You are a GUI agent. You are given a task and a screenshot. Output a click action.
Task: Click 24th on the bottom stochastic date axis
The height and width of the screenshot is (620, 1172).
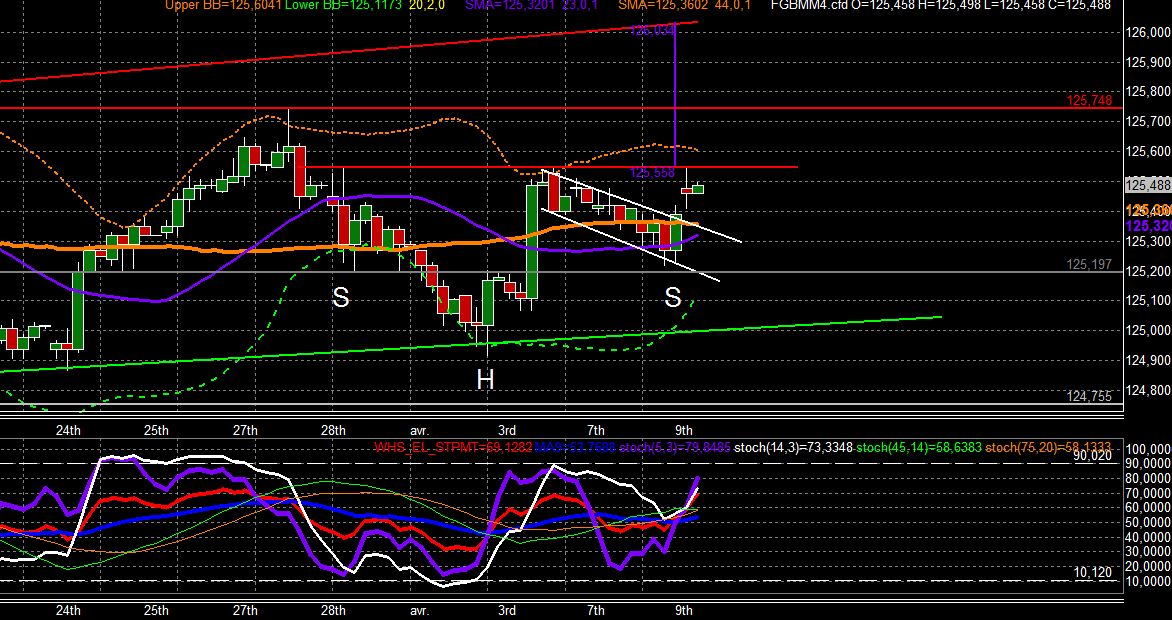tap(68, 610)
